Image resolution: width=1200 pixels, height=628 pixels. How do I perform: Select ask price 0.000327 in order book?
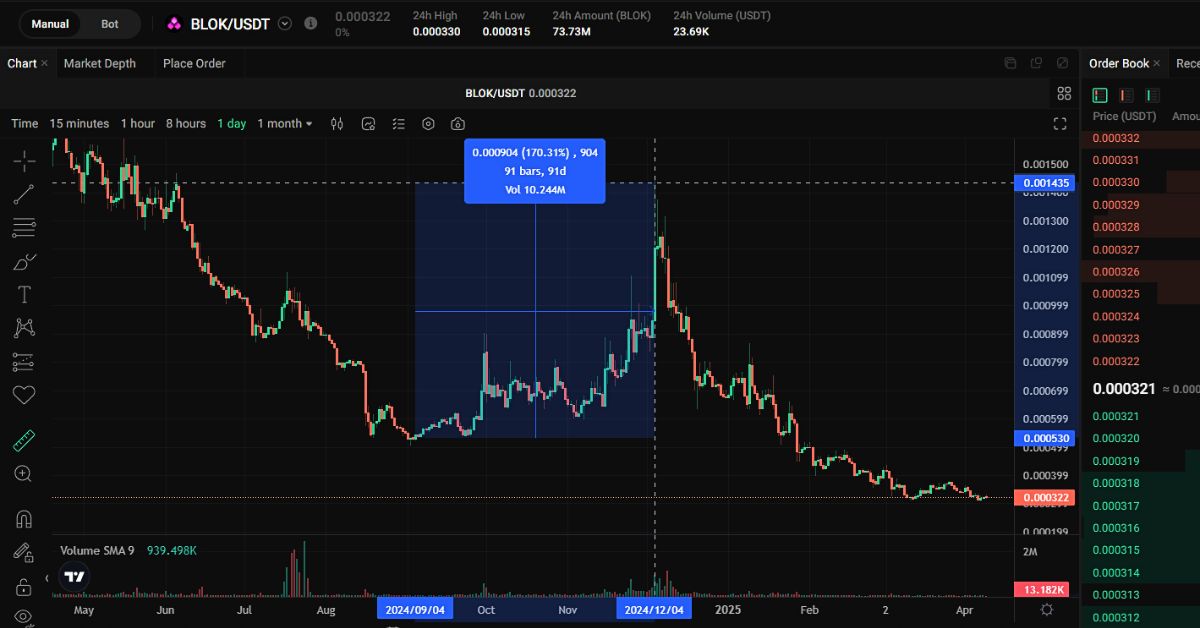point(1116,250)
